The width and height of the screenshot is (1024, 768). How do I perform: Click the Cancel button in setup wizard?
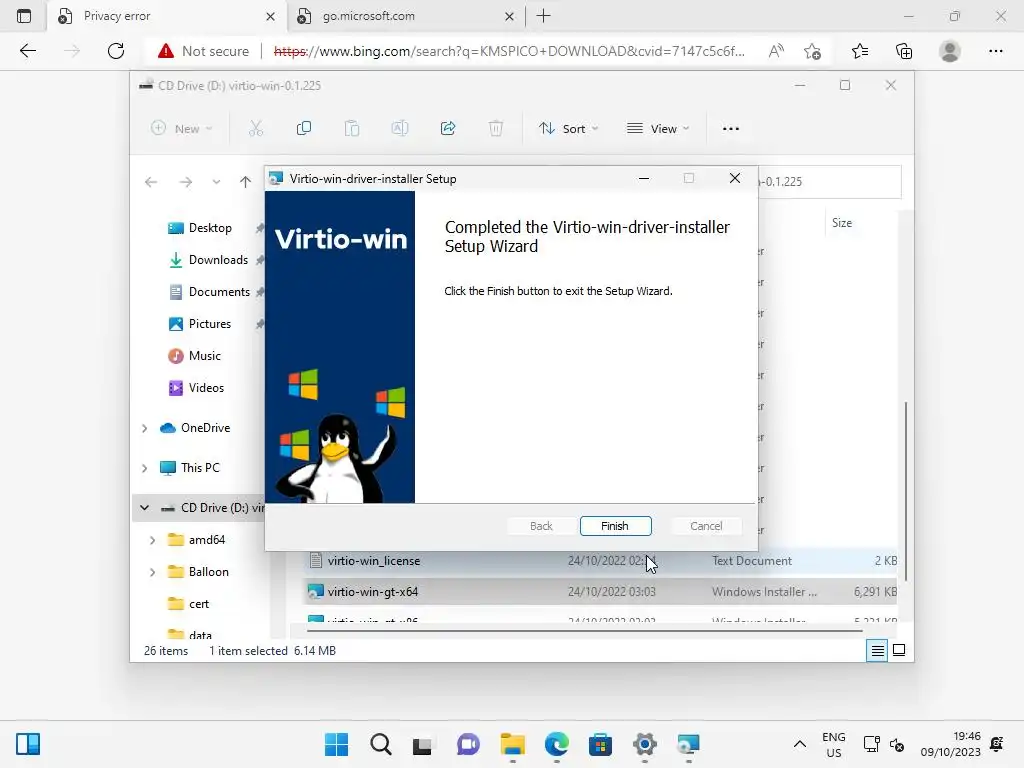706,526
